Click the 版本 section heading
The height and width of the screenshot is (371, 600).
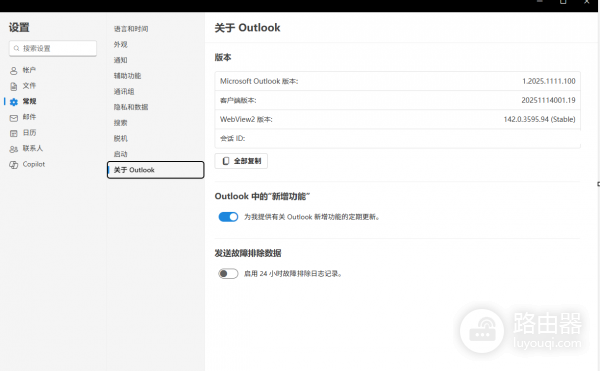point(223,57)
